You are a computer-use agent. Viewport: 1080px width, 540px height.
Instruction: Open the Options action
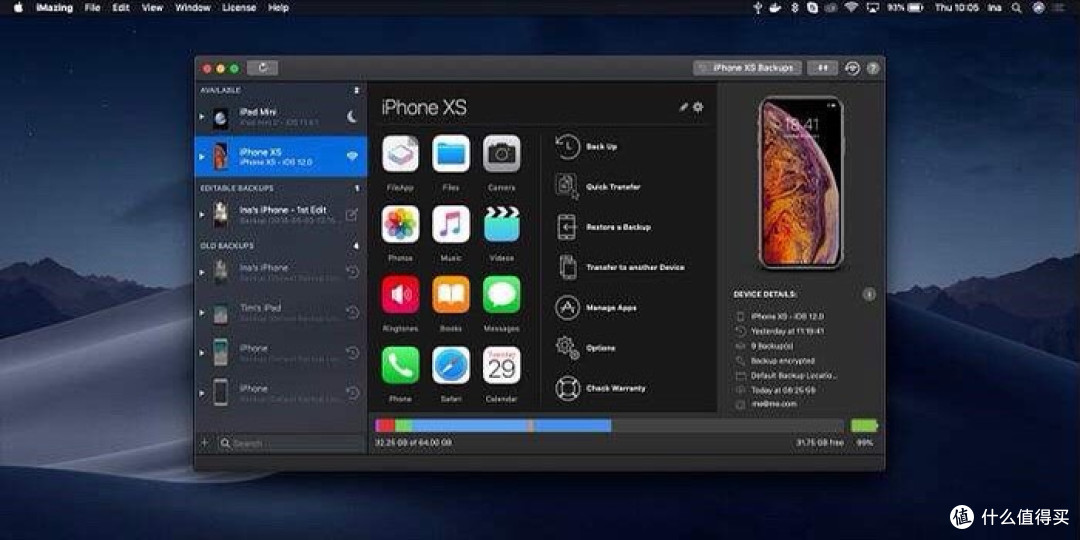(x=586, y=348)
